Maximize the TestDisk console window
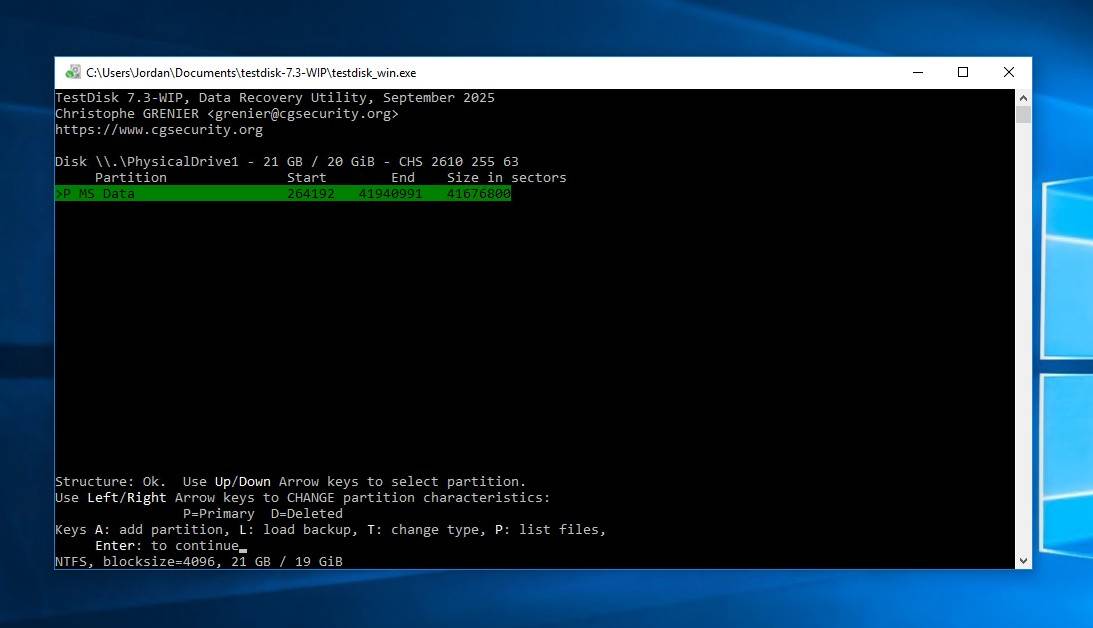 point(963,72)
